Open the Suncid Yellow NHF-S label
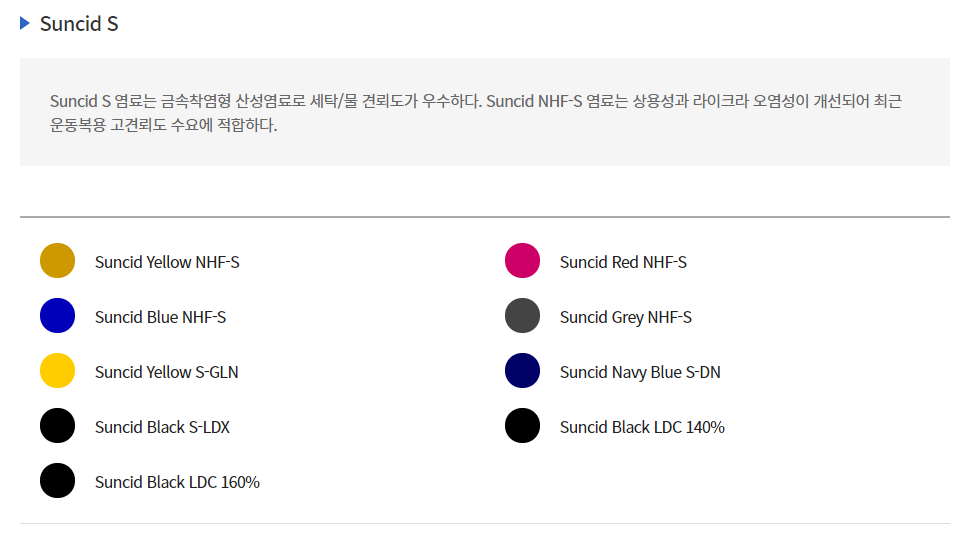Viewport: 967px width, 540px height. point(167,262)
